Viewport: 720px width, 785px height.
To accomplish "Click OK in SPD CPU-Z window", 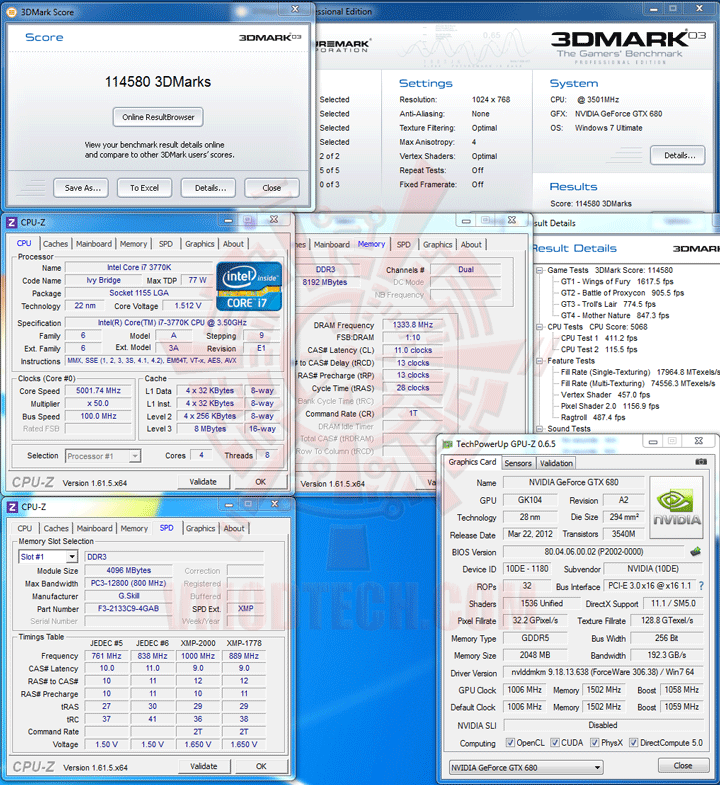I will coord(261,766).
